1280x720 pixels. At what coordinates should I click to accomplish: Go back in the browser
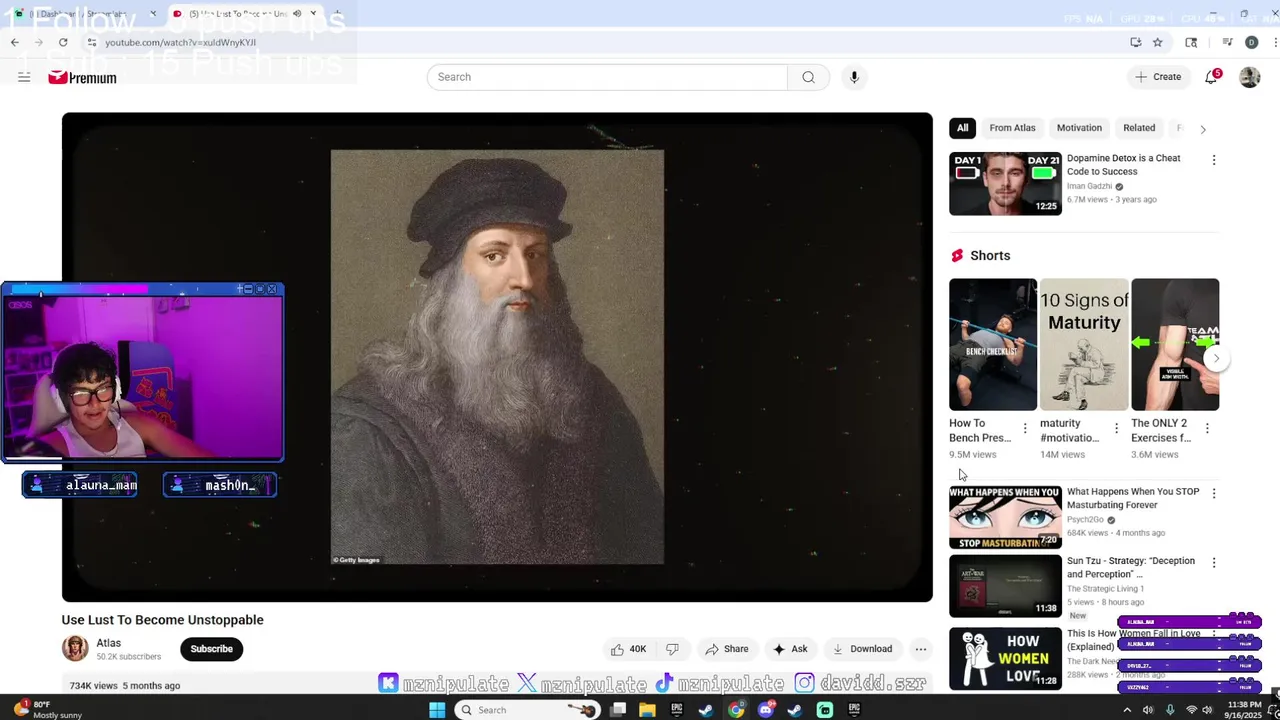(14, 42)
